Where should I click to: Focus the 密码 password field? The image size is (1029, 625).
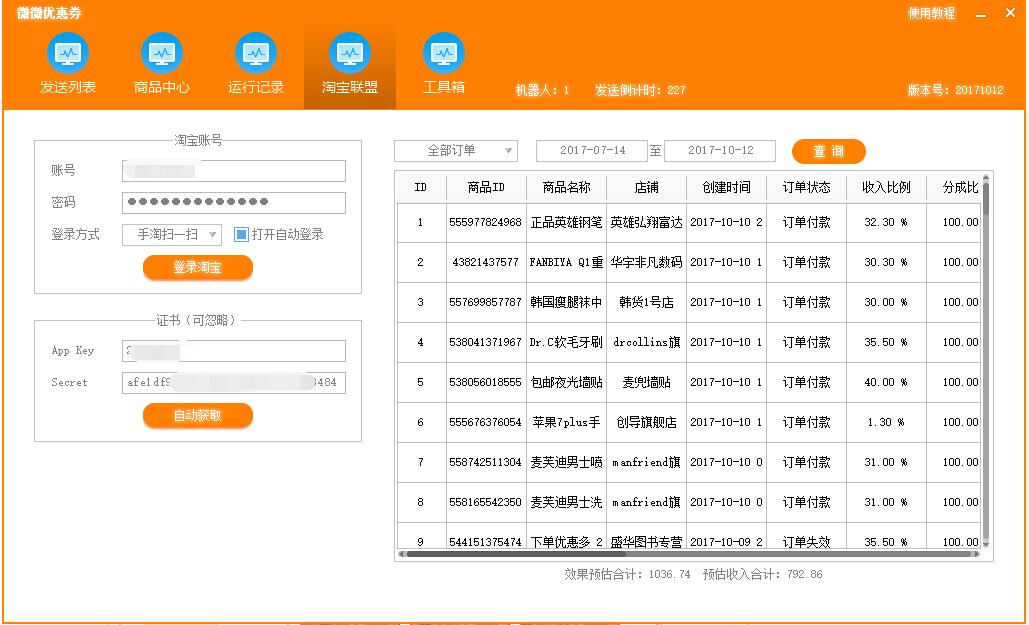233,201
